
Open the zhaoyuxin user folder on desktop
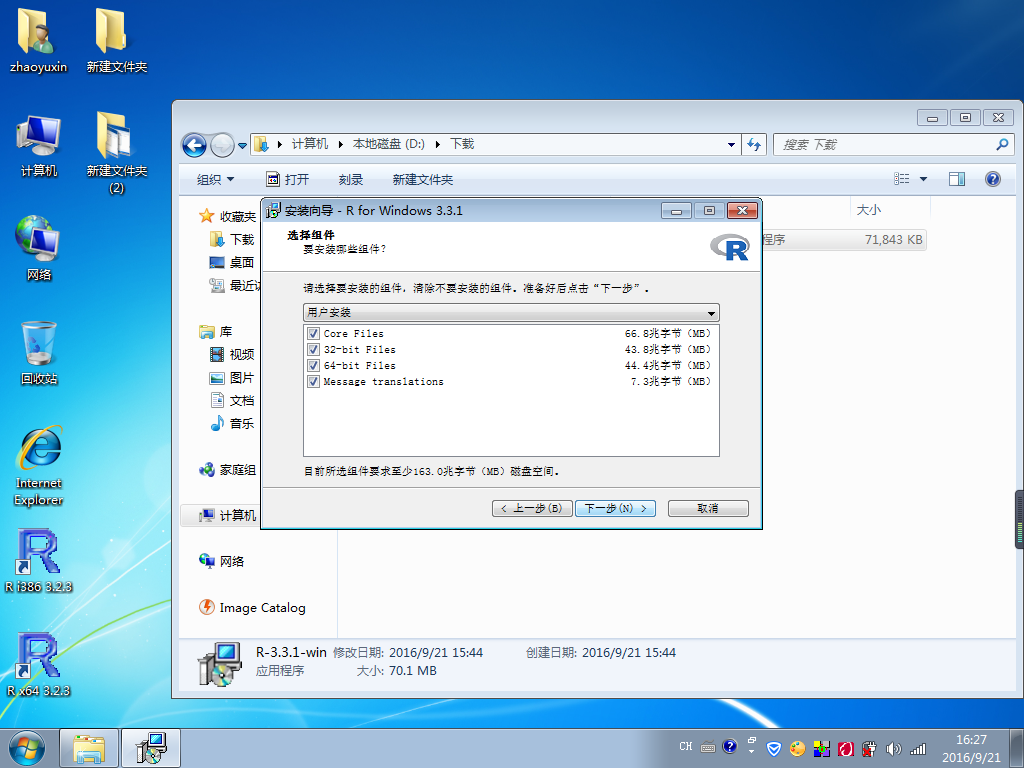pos(39,39)
